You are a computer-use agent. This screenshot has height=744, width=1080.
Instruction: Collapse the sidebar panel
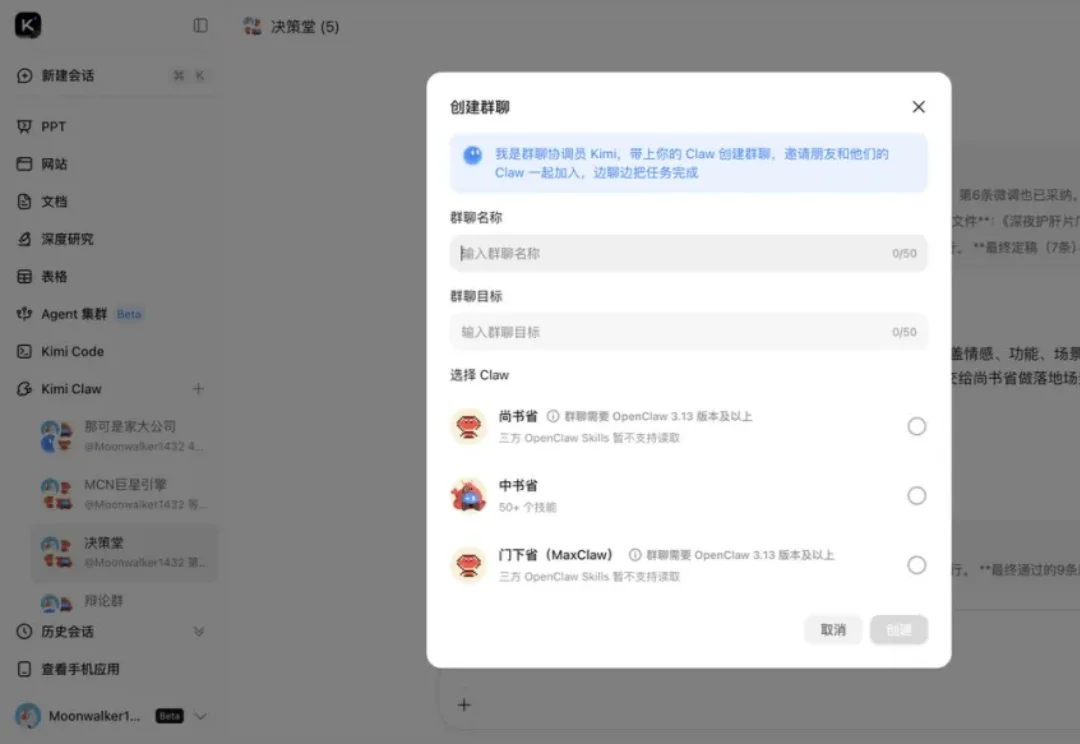pos(199,25)
